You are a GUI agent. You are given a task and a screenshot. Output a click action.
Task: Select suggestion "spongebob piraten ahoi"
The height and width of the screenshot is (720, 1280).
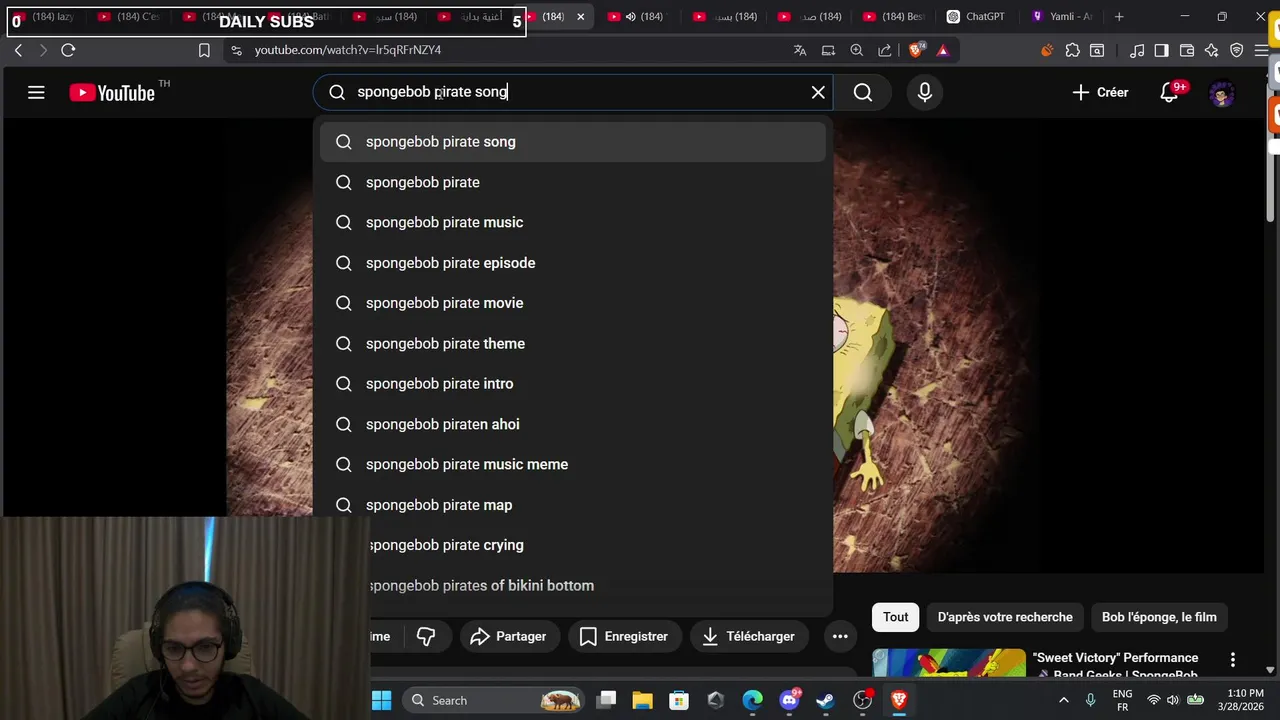(x=573, y=424)
